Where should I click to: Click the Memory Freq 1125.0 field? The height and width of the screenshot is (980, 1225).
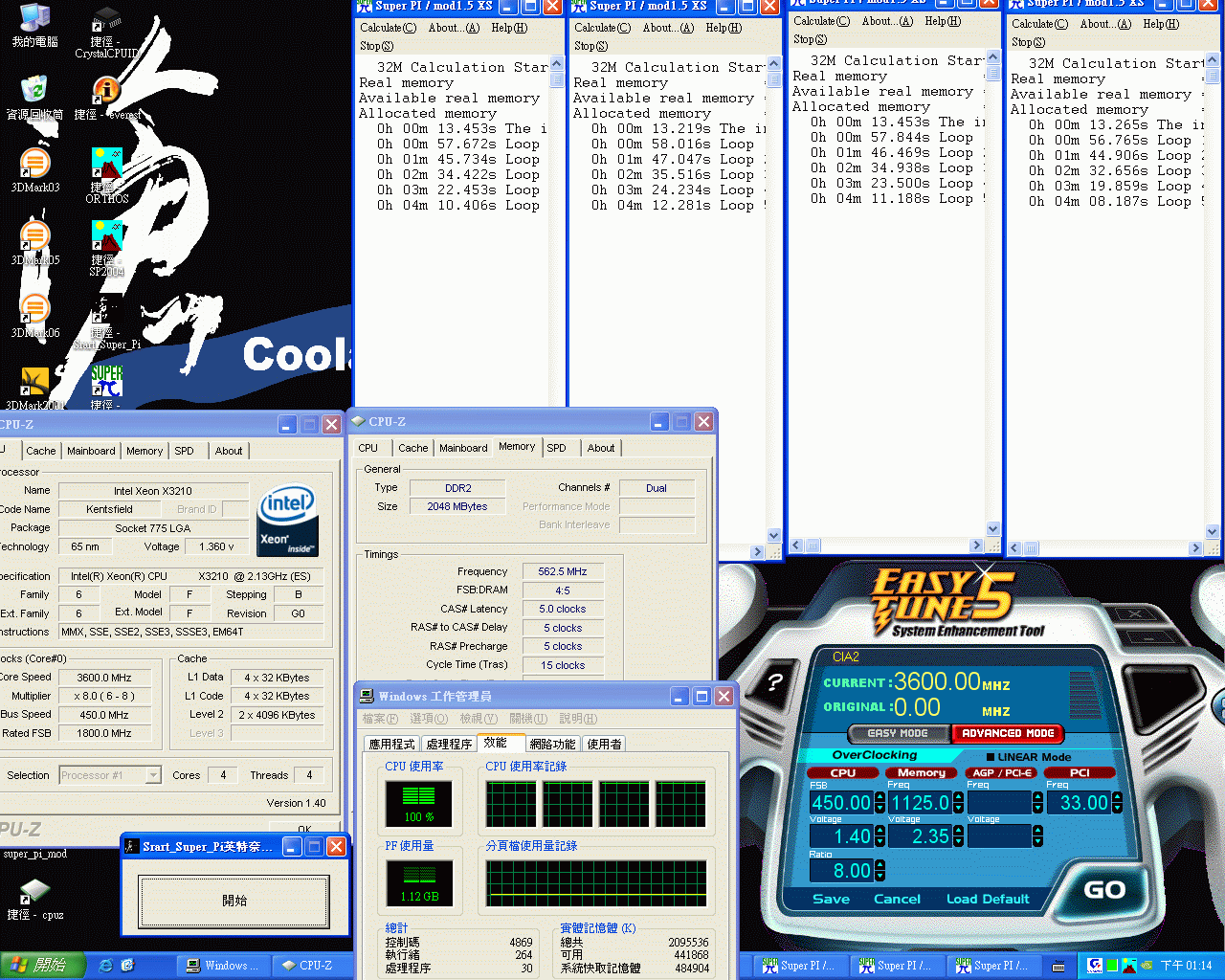click(x=920, y=803)
